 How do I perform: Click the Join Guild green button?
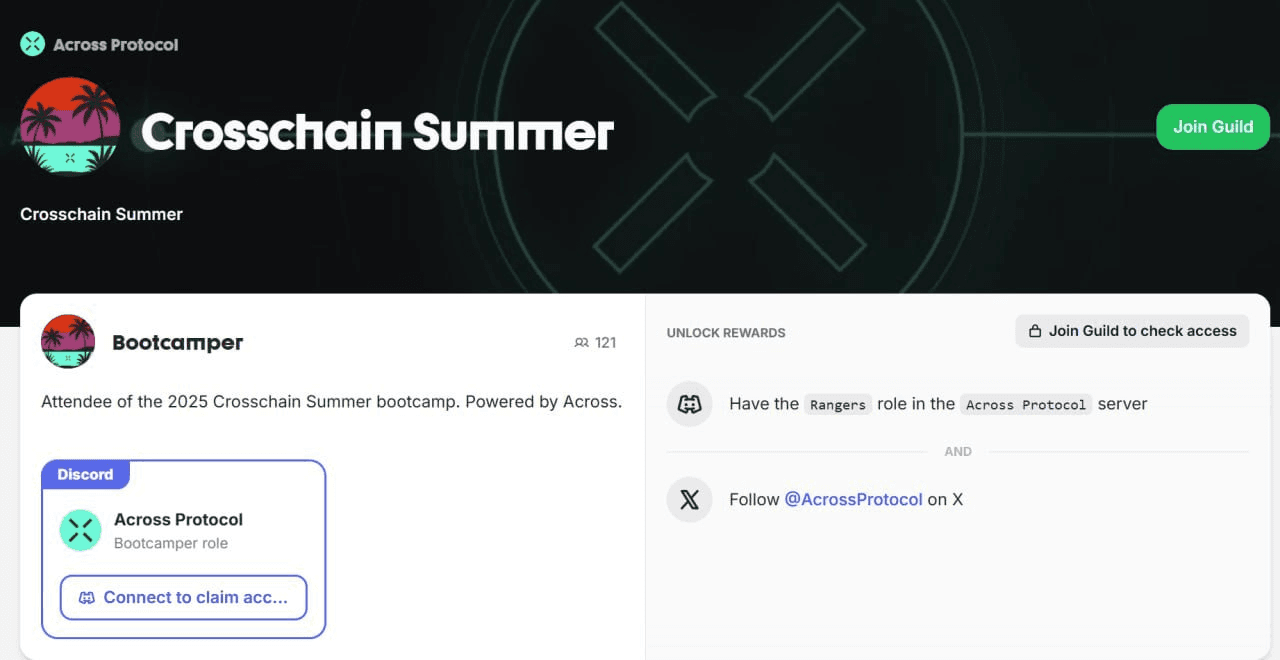1213,127
